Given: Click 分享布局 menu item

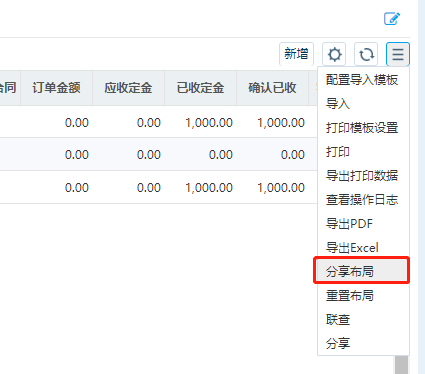Looking at the screenshot, I should coord(362,272).
